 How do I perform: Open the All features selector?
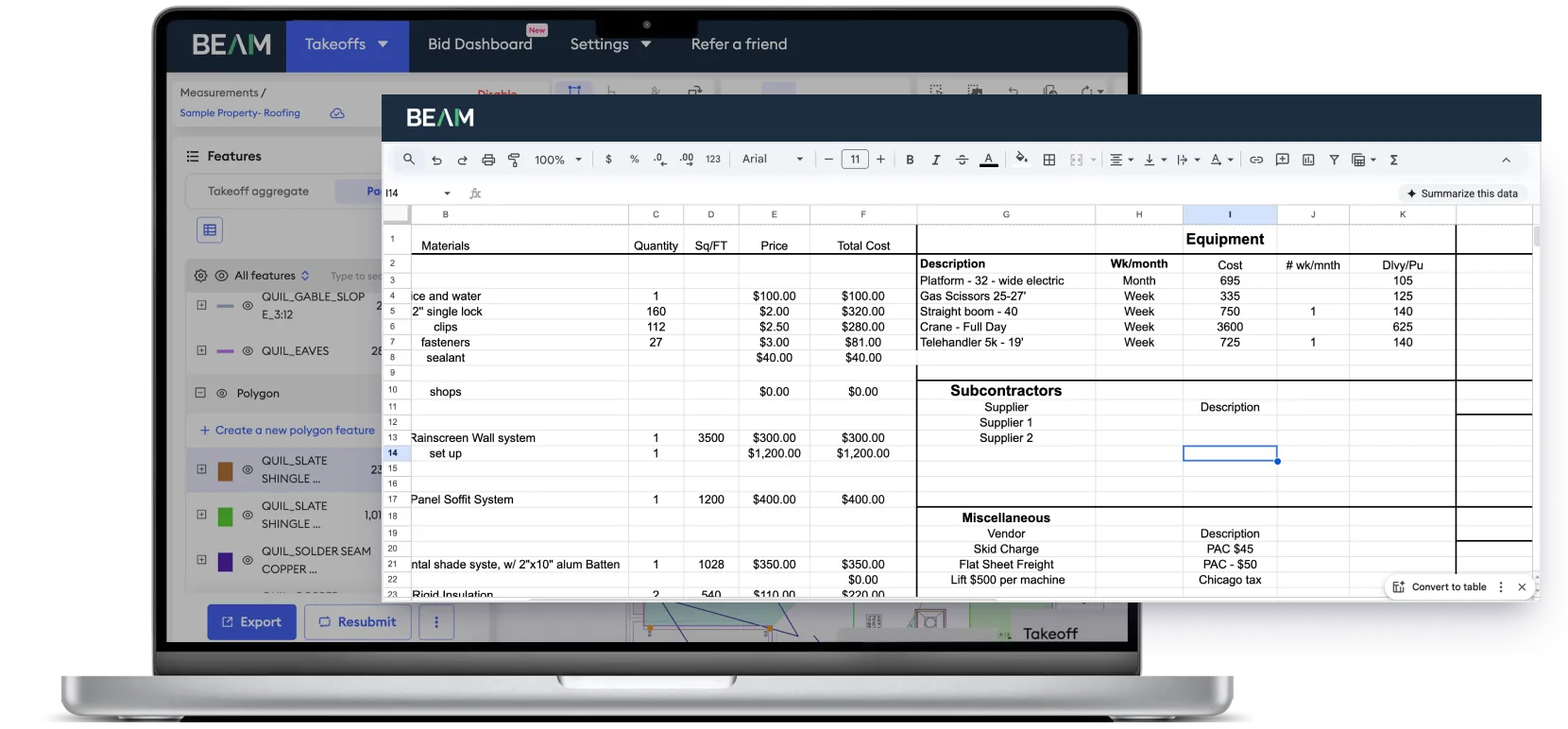coord(272,276)
